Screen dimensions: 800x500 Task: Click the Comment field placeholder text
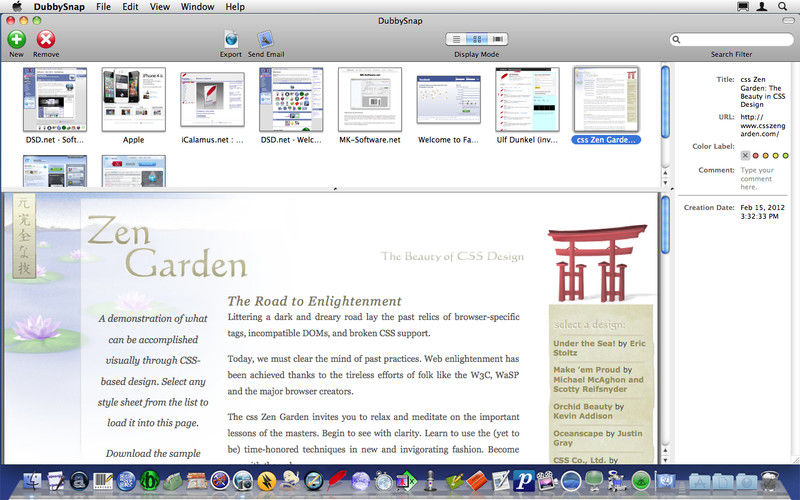coord(757,179)
